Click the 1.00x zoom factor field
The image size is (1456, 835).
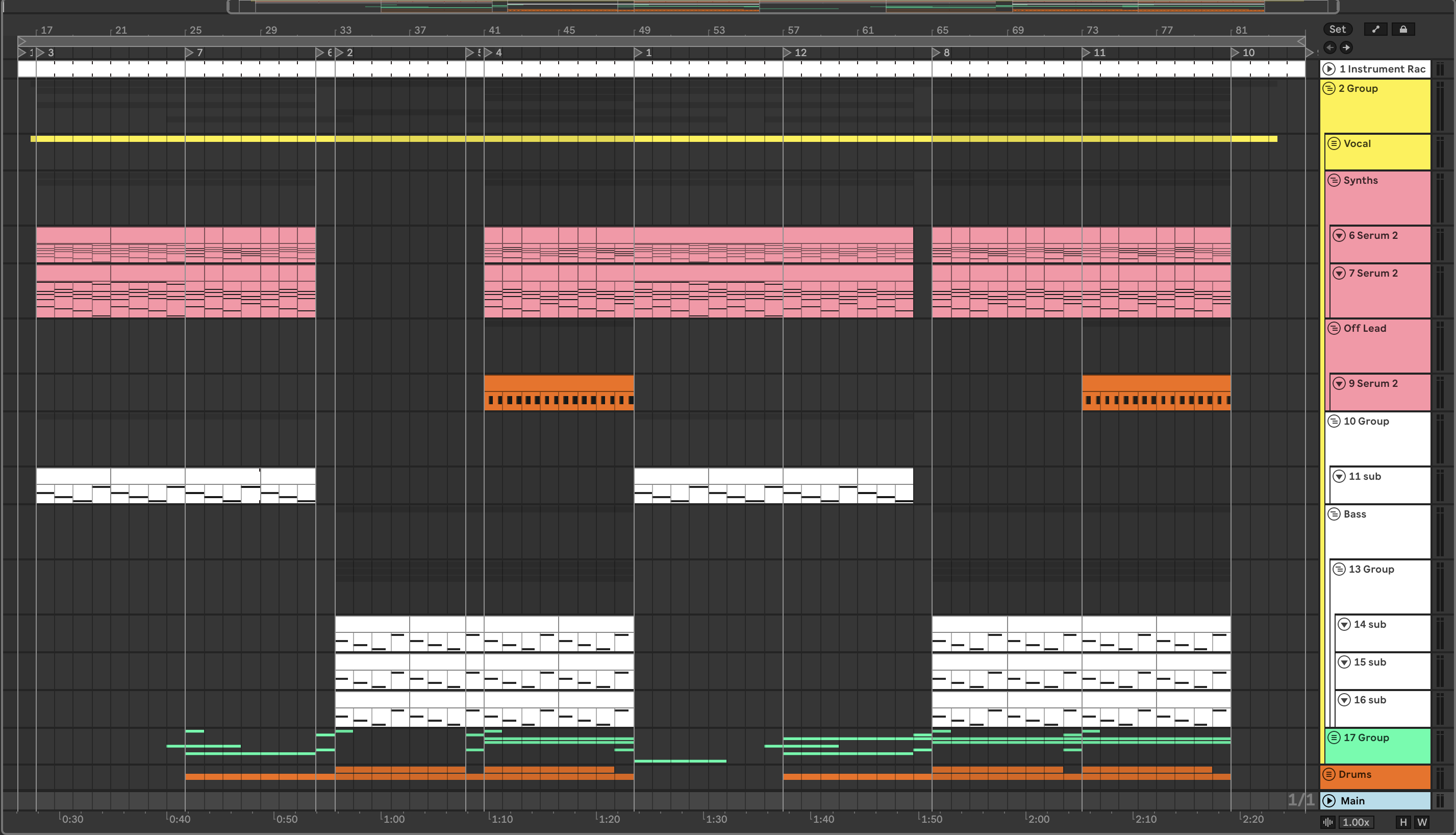tap(1355, 822)
